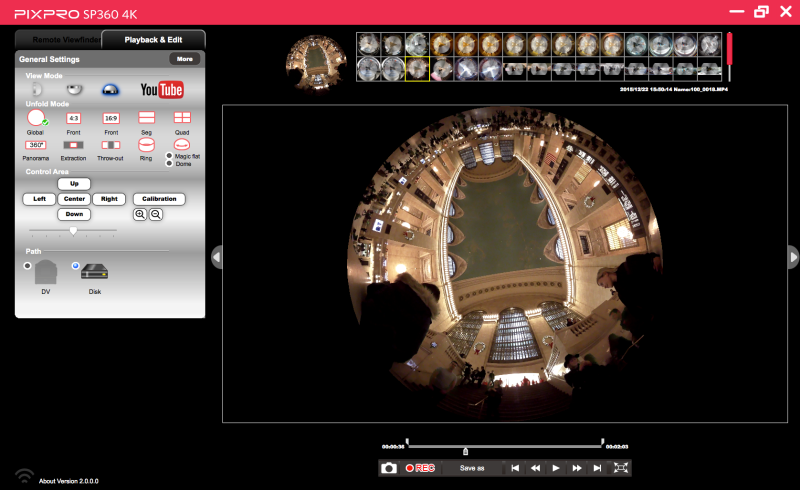Screen dimensions: 800x490
Task: Take a snapshot with the camera icon
Action: tap(389, 468)
